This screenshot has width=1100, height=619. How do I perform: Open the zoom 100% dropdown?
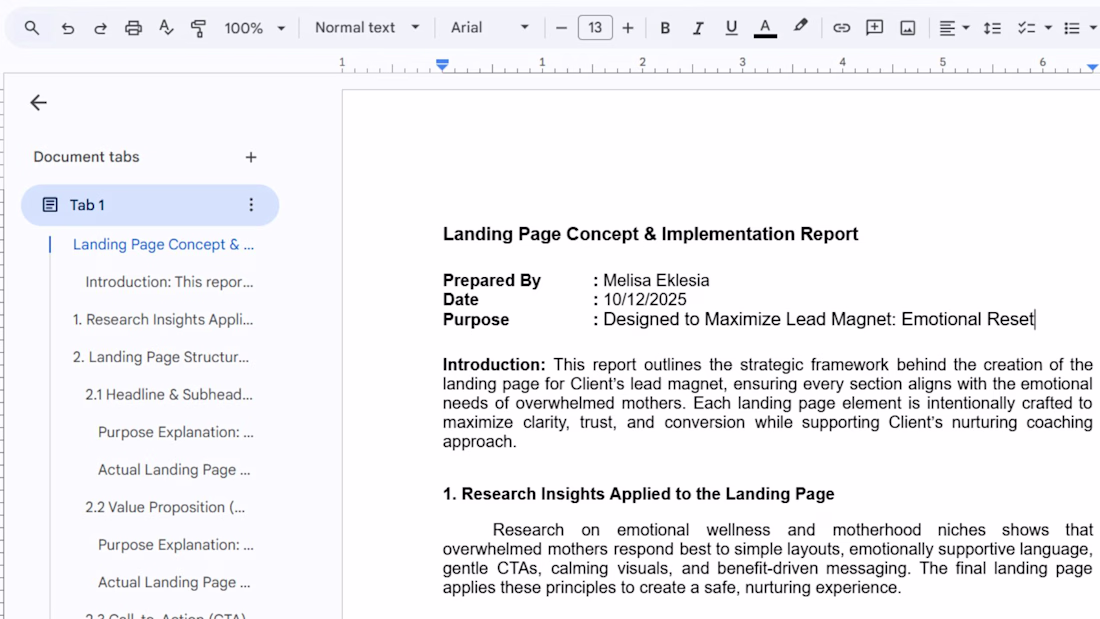(254, 28)
